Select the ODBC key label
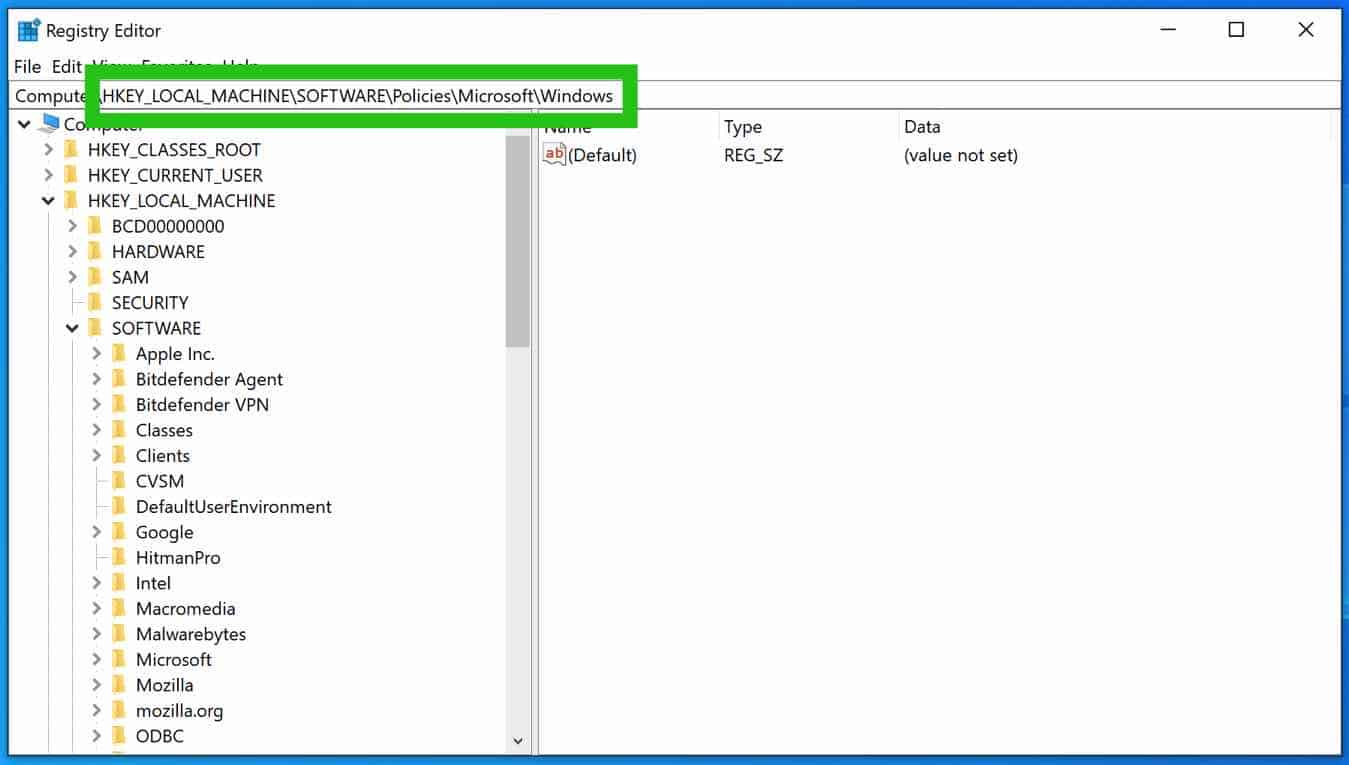 coord(160,736)
